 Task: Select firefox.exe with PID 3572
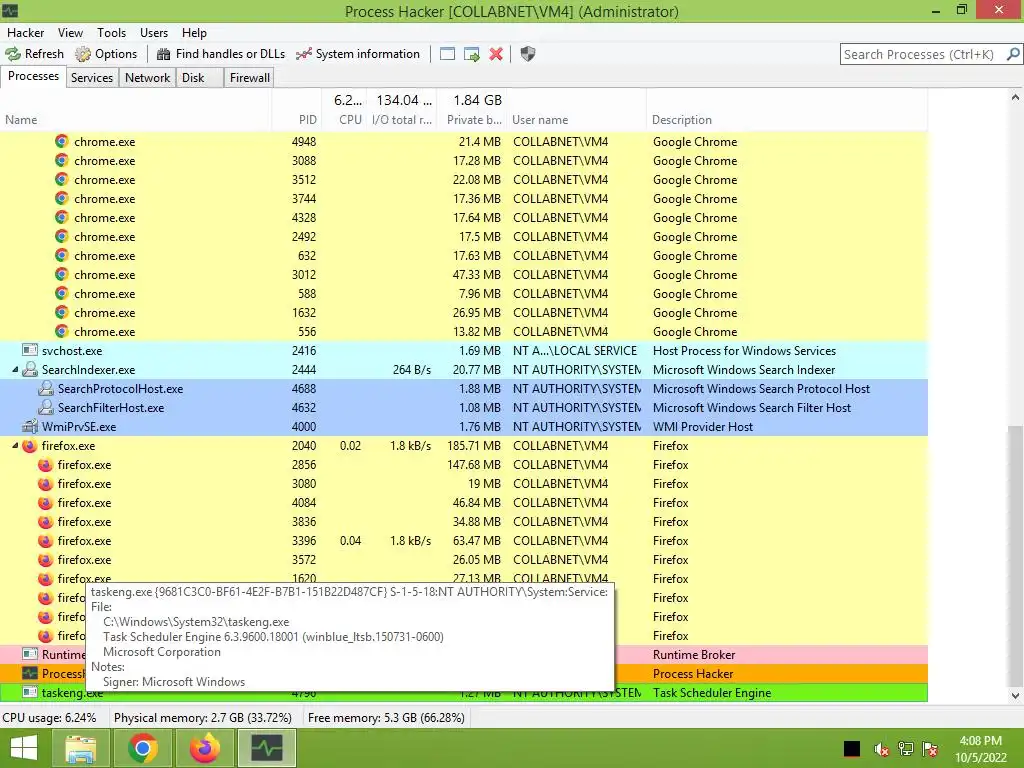pyautogui.click(x=464, y=560)
